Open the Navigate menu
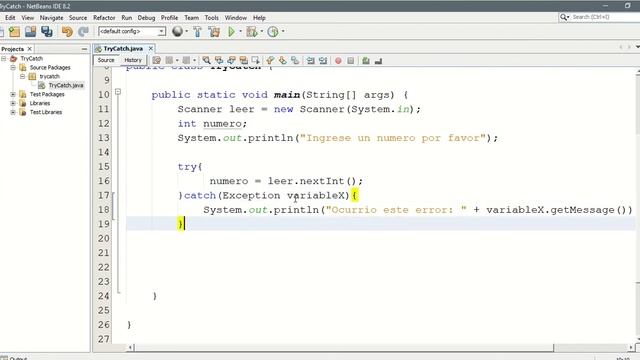Viewport: 640px width, 360px height. coord(51,18)
